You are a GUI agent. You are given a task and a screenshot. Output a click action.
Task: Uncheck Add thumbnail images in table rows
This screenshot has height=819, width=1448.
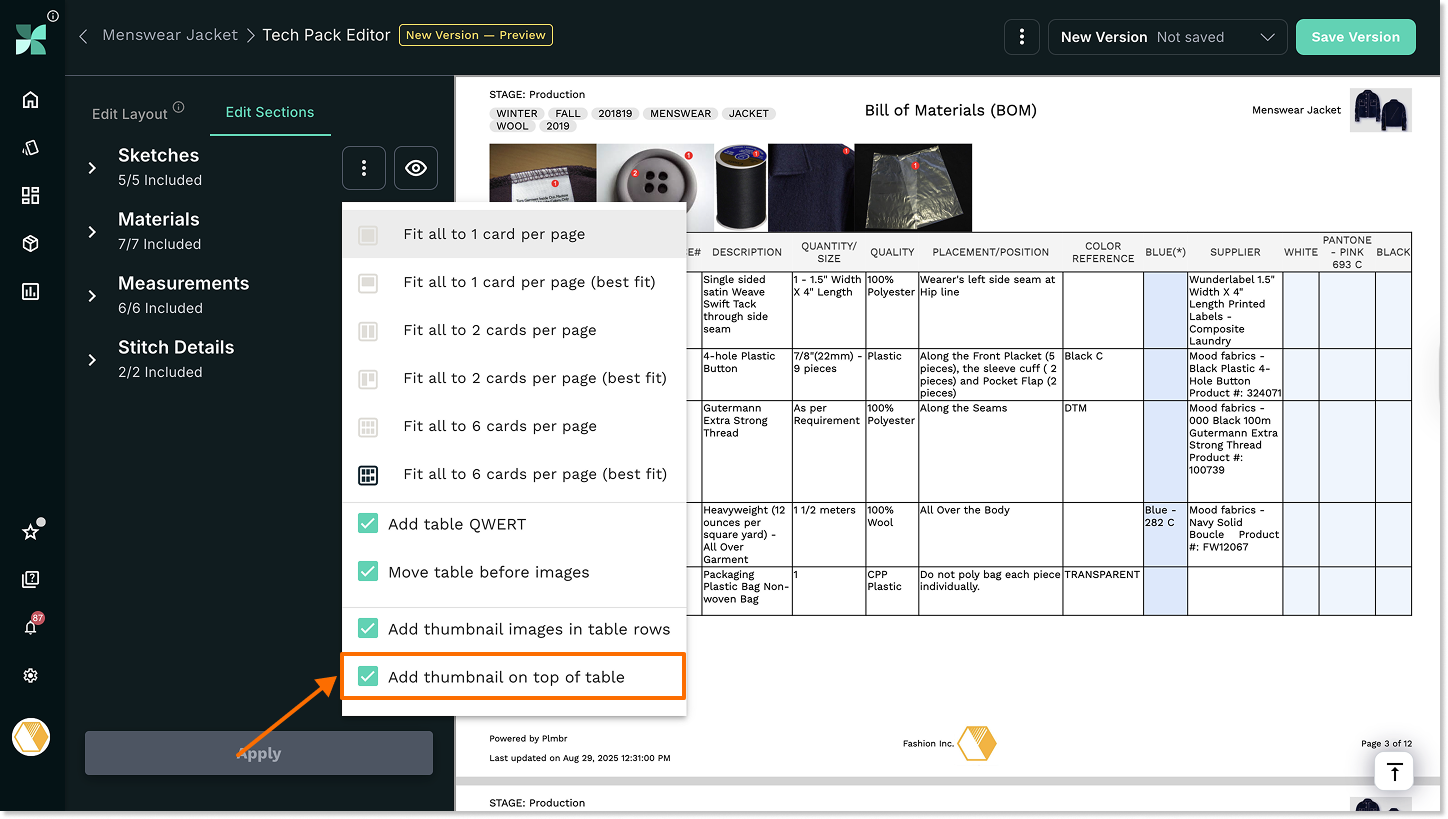coord(368,629)
